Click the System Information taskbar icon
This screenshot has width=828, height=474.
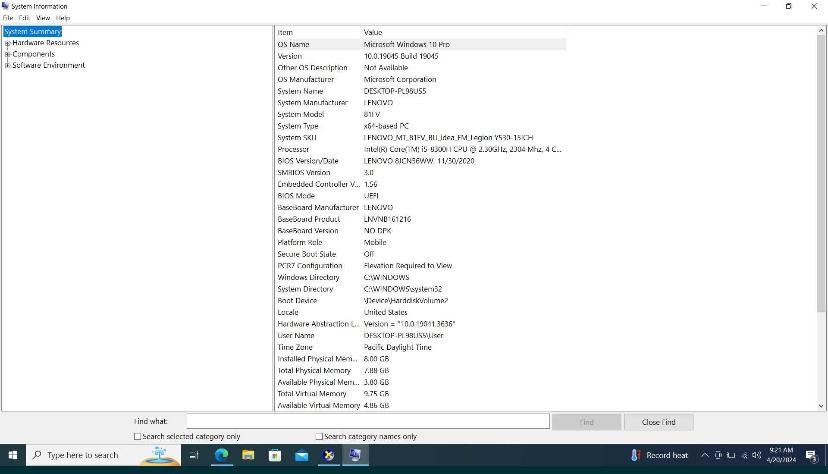pyautogui.click(x=354, y=455)
